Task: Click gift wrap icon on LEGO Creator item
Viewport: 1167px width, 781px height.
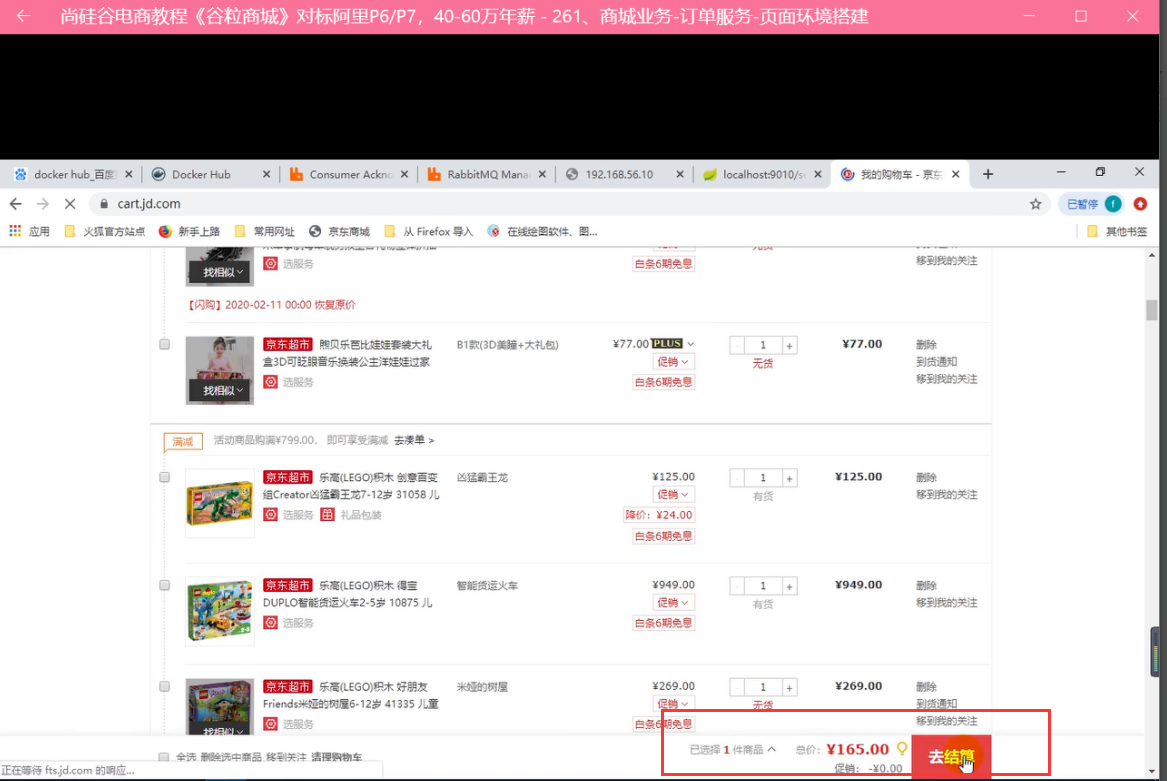Action: pos(327,514)
